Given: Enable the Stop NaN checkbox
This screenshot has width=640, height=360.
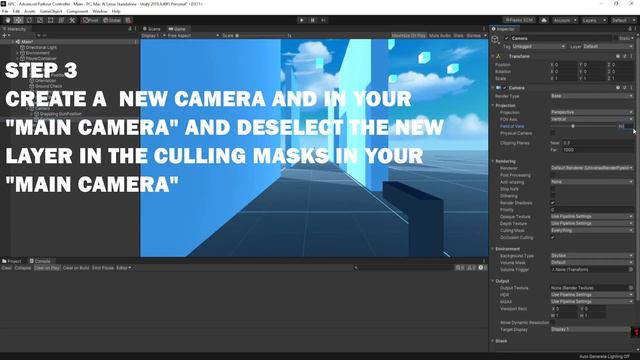Looking at the screenshot, I should (x=553, y=189).
